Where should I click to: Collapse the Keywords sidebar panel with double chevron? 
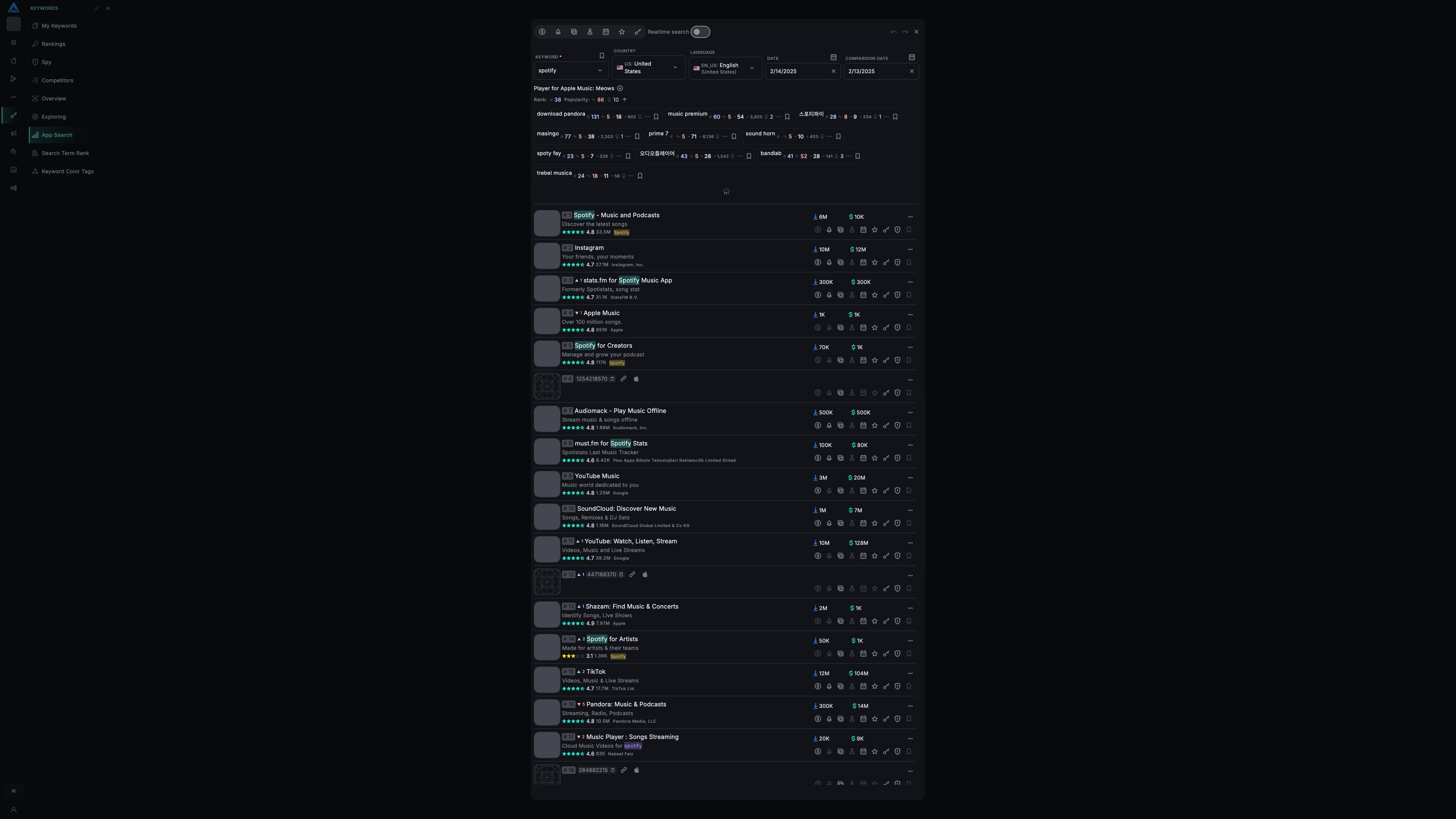pyautogui.click(x=108, y=8)
